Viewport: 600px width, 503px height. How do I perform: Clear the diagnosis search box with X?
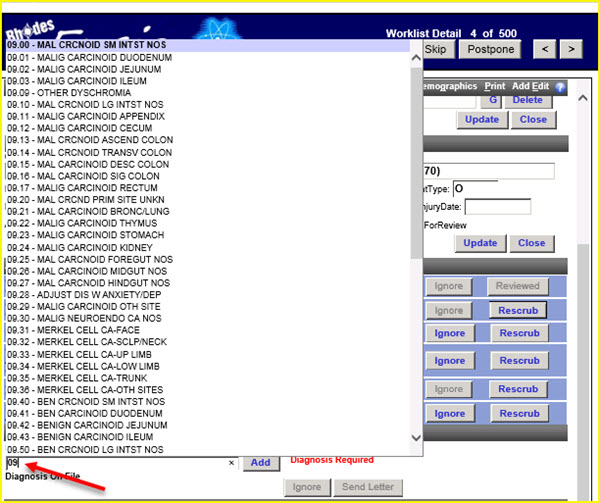(231, 463)
